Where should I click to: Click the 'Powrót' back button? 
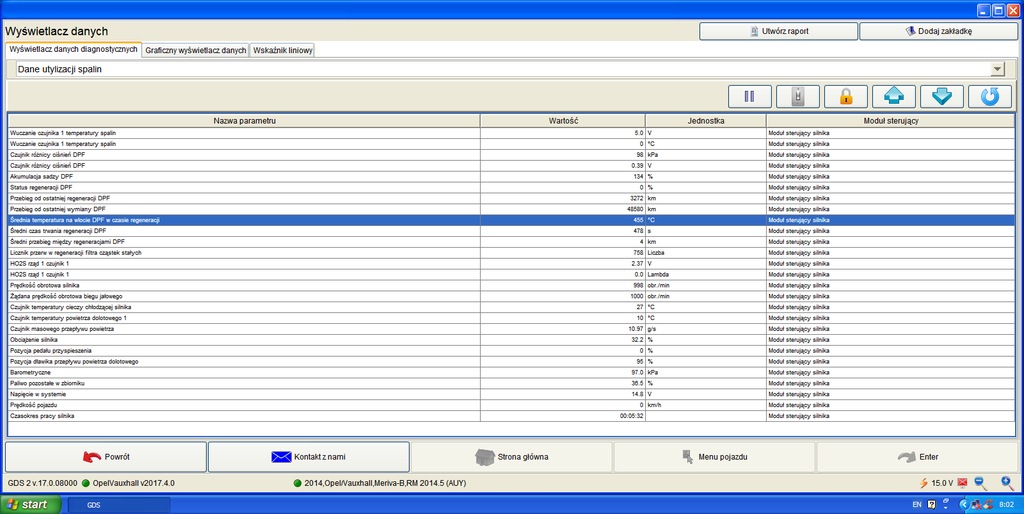[106, 457]
